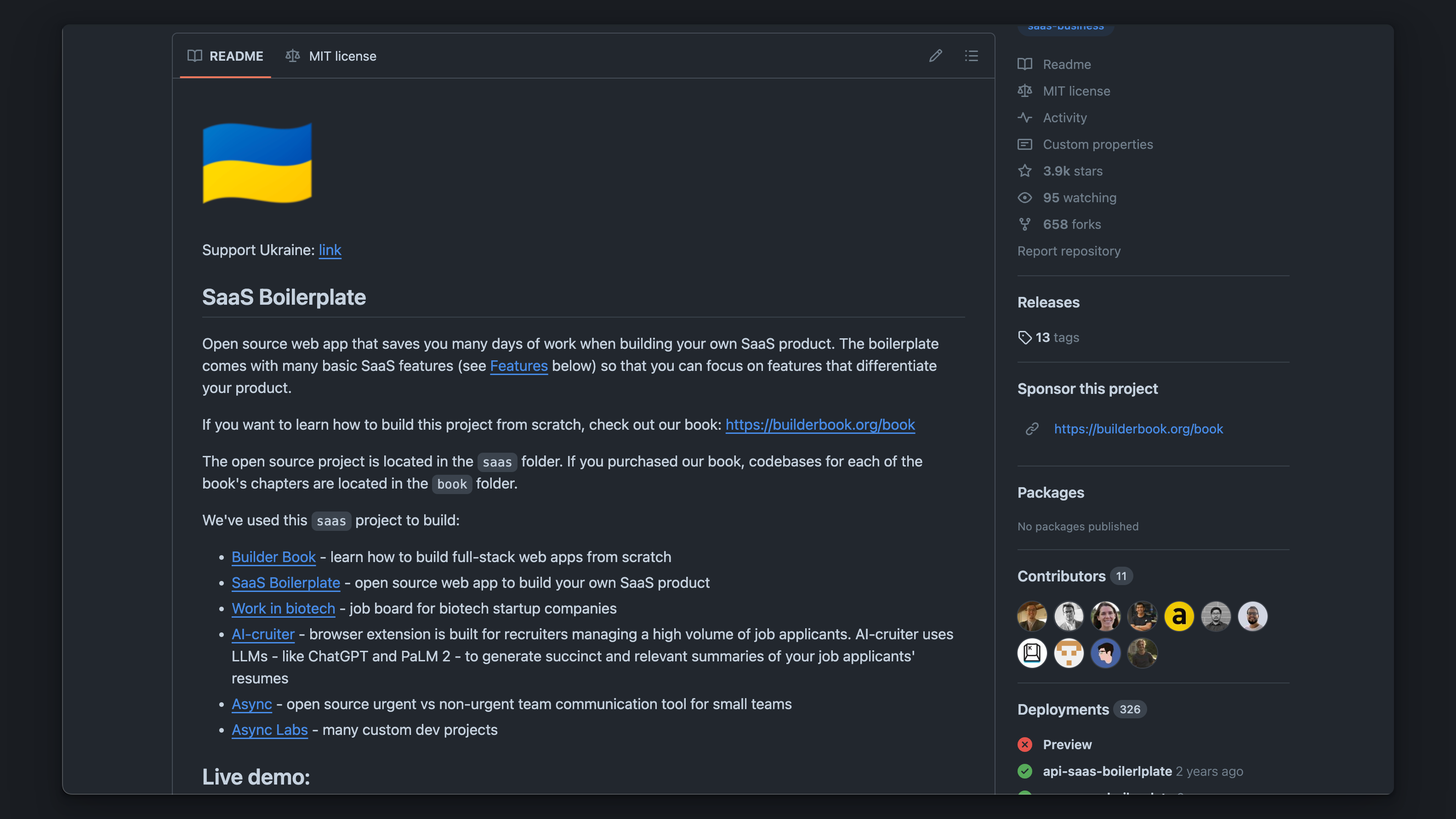Open the Contributors heading link
This screenshot has width=1456, height=819.
(x=1062, y=576)
